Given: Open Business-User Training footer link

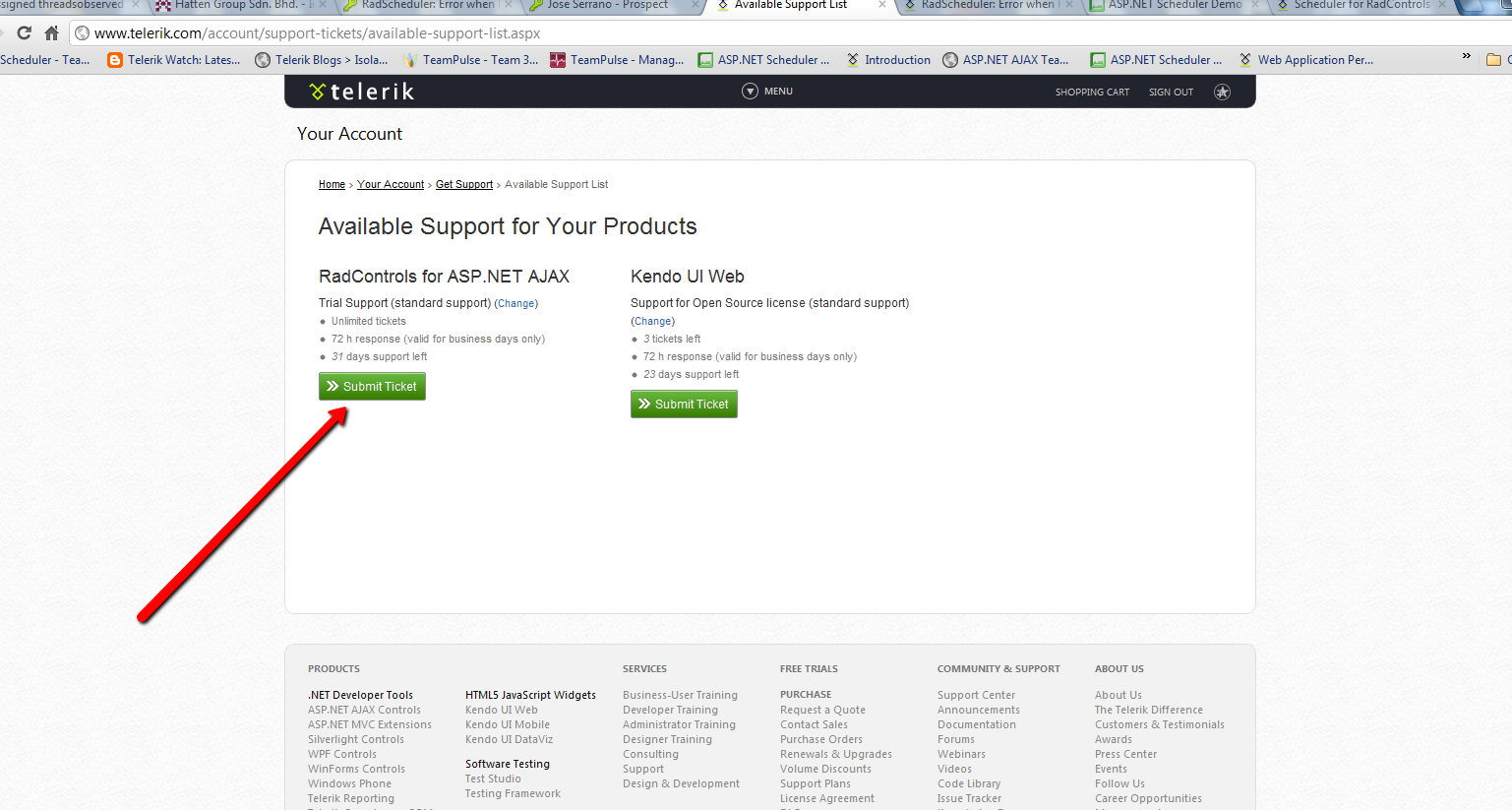Looking at the screenshot, I should click(680, 696).
